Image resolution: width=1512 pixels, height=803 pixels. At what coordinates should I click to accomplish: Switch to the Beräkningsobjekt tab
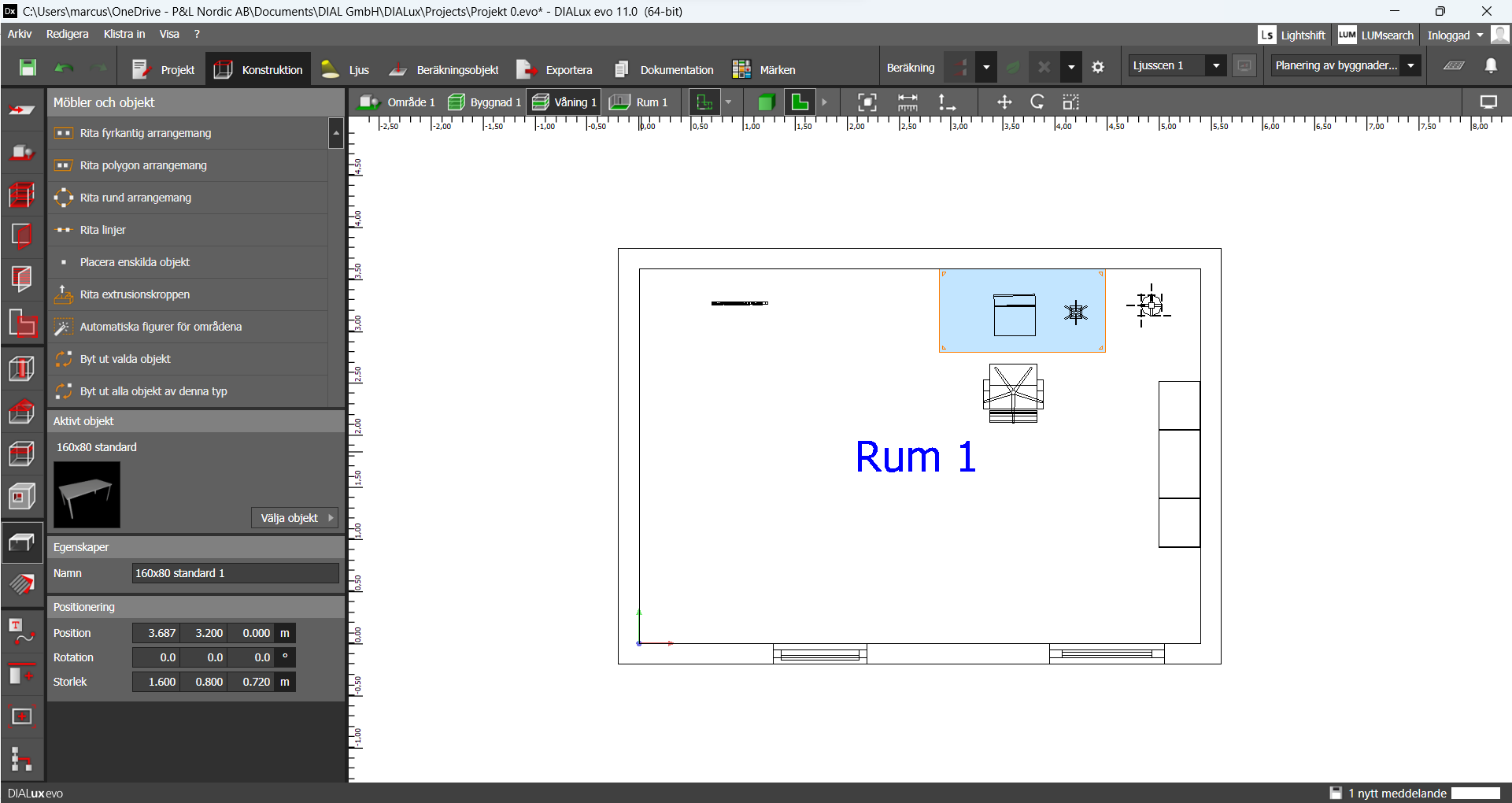point(444,69)
